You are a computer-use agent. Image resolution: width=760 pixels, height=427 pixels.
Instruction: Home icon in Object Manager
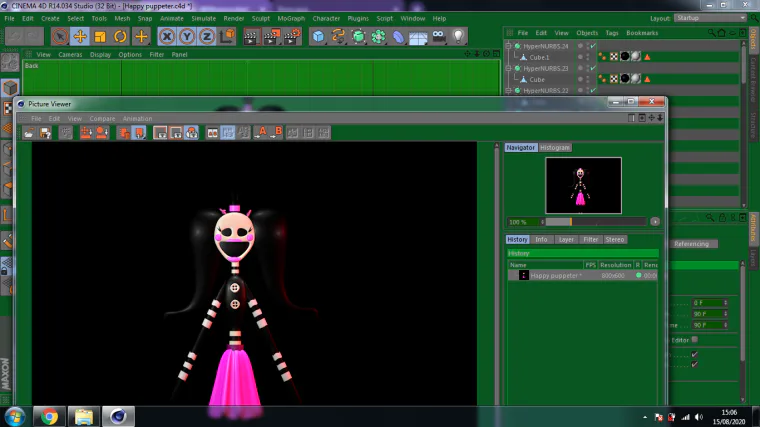click(722, 33)
